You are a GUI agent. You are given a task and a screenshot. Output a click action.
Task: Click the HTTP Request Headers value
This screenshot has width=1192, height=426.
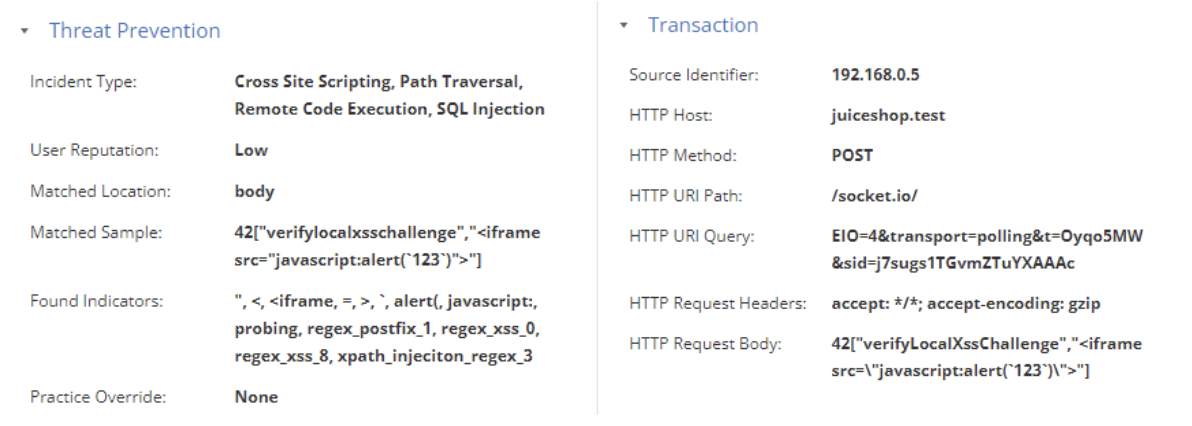tap(966, 304)
